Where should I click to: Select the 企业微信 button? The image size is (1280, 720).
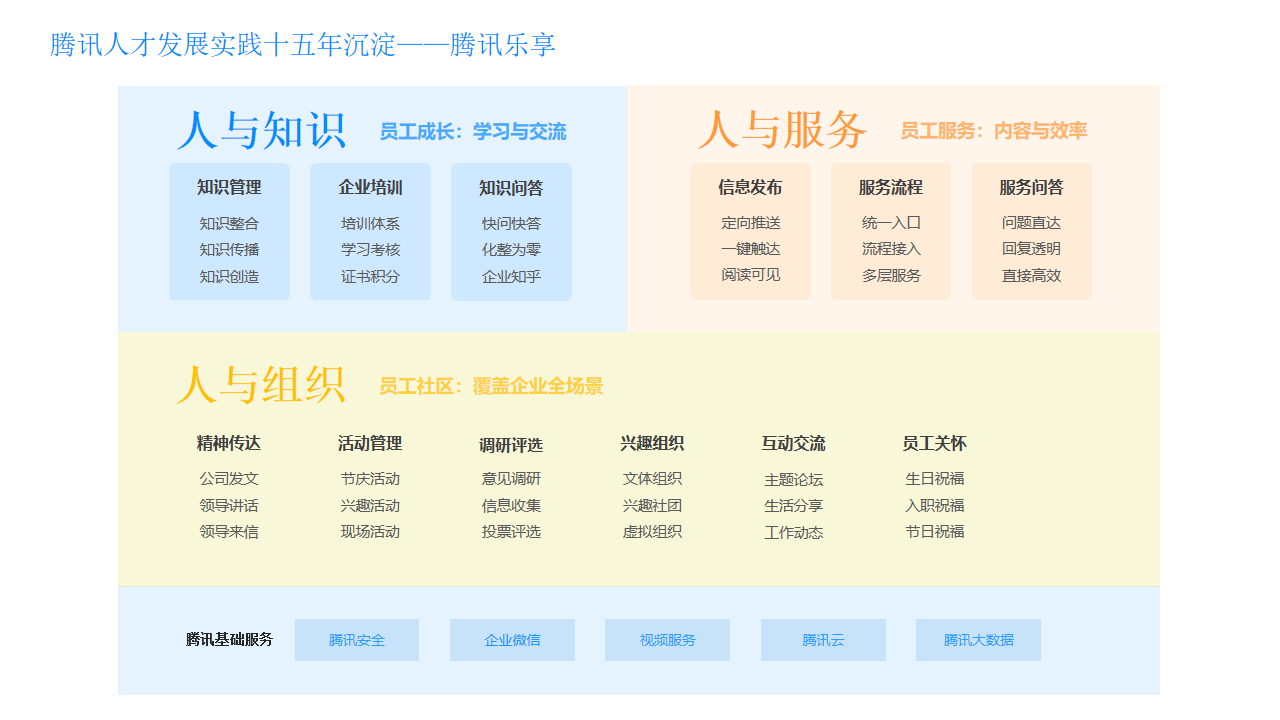click(512, 640)
